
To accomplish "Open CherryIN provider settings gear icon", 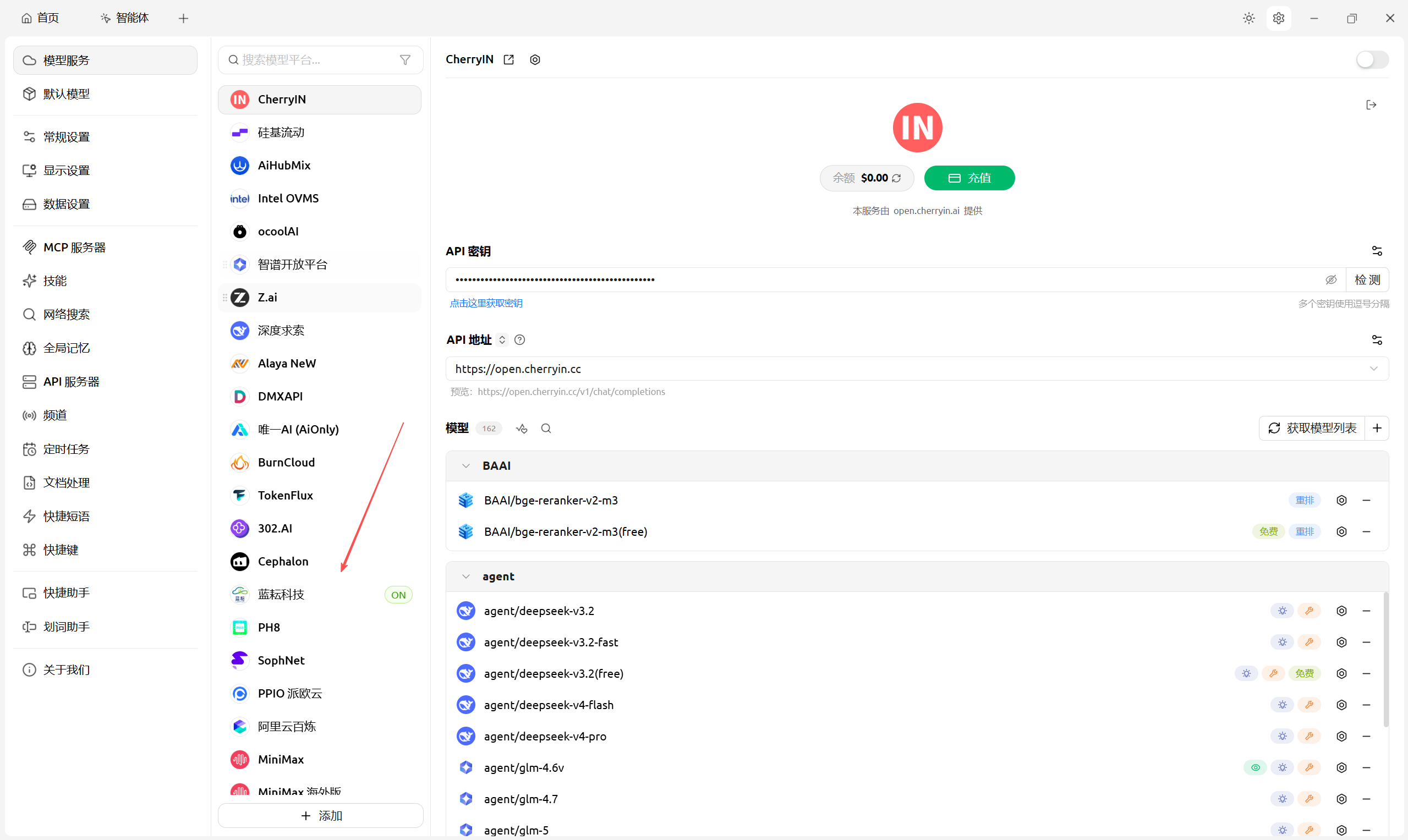I will pos(535,59).
